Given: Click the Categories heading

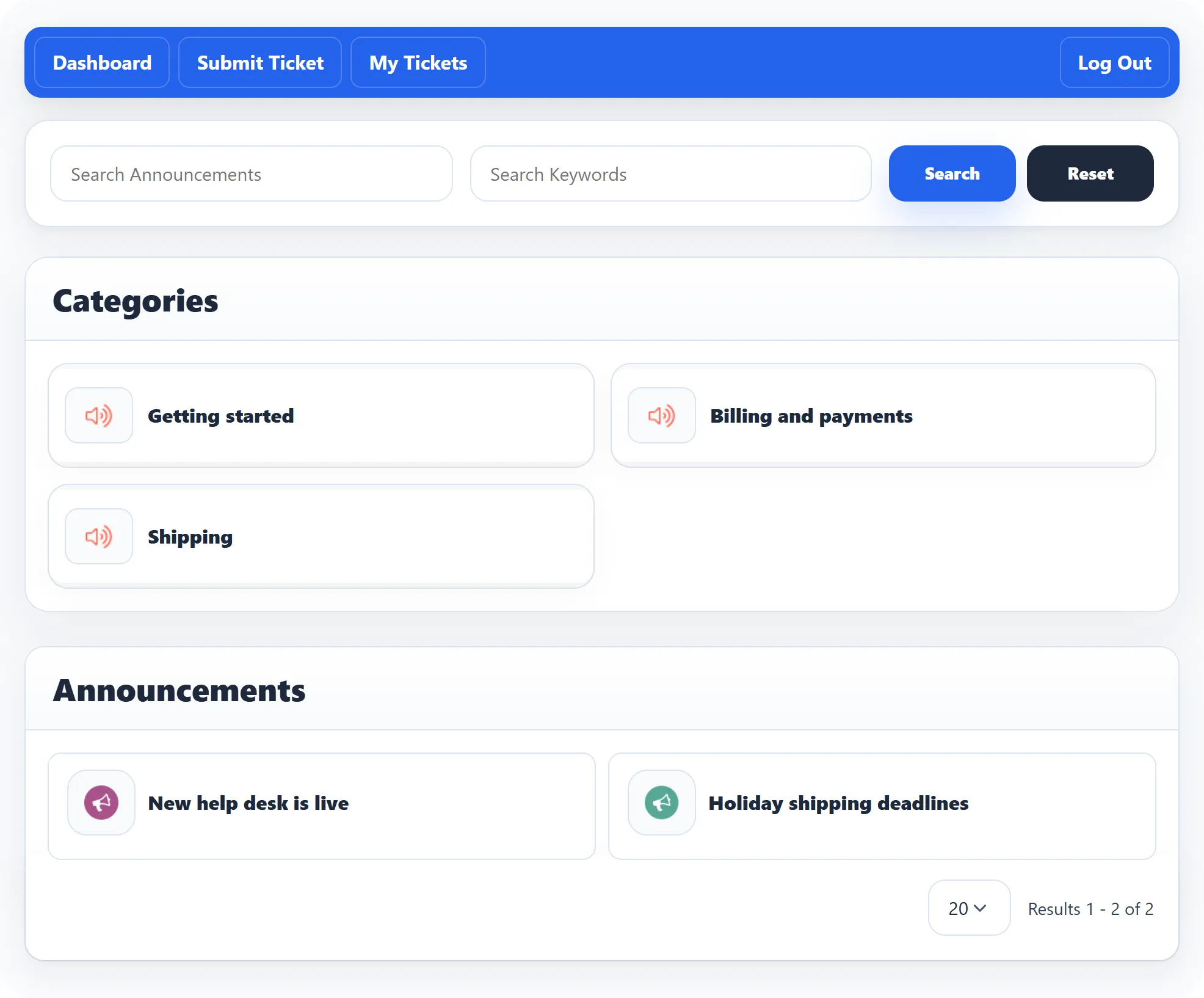Looking at the screenshot, I should tap(136, 301).
